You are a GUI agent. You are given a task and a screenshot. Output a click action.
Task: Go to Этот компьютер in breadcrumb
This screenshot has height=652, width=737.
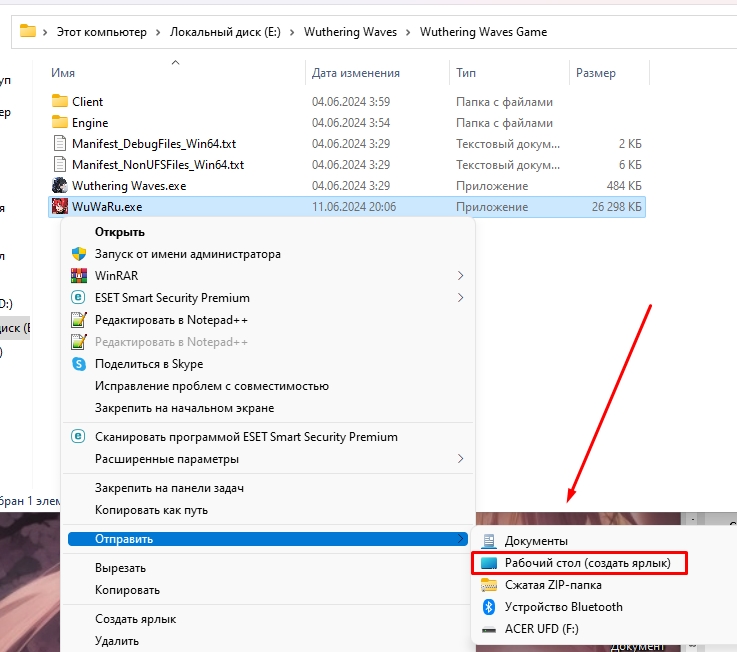point(102,32)
